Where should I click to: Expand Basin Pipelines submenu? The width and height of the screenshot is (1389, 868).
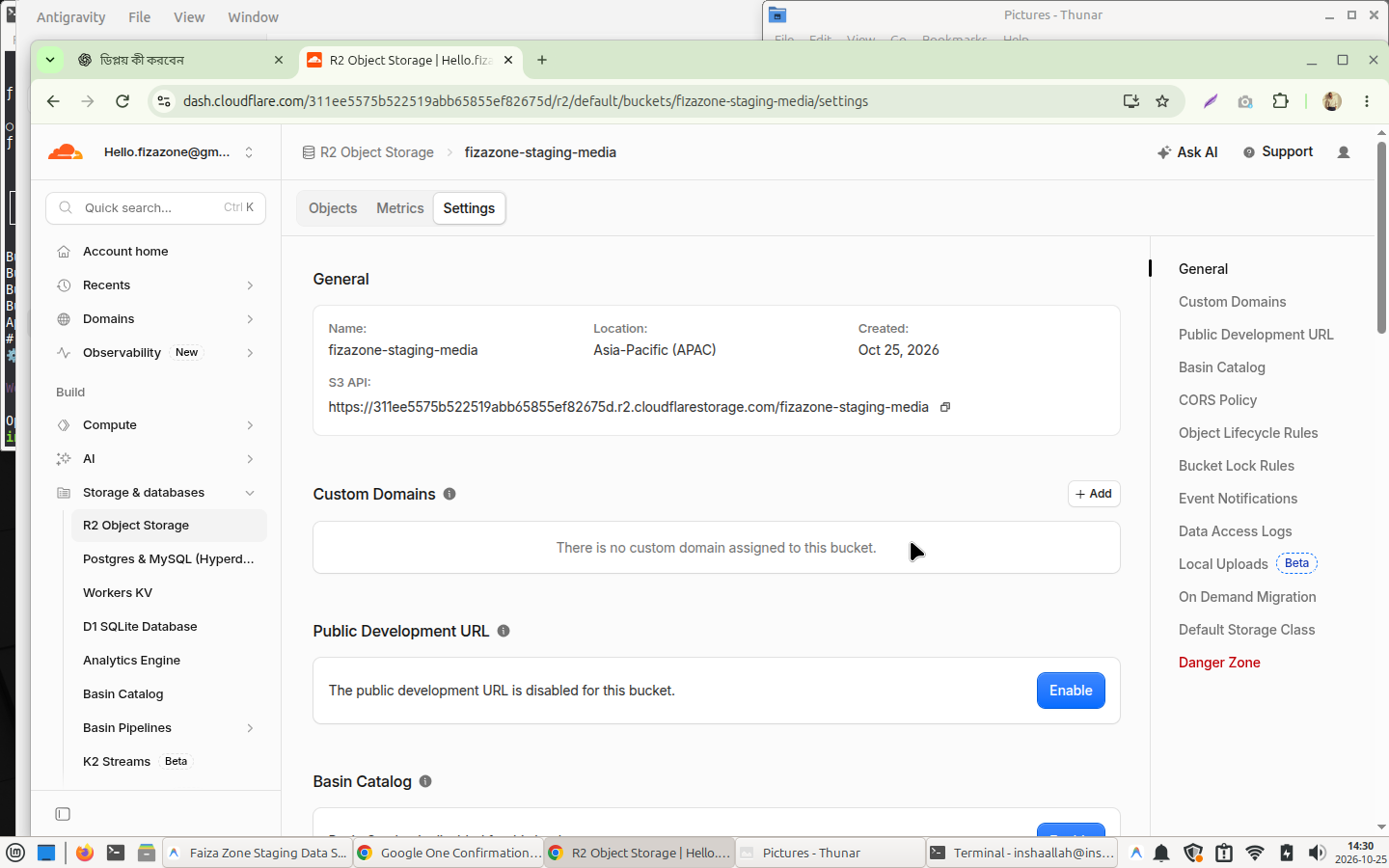click(250, 728)
